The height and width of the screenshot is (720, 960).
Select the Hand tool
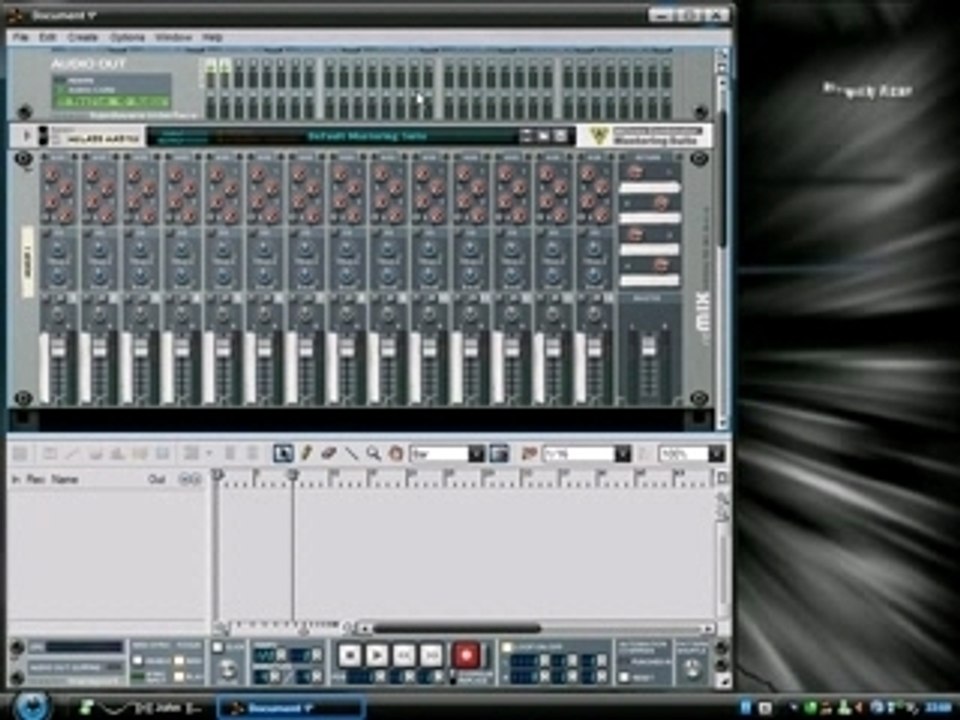(x=396, y=453)
